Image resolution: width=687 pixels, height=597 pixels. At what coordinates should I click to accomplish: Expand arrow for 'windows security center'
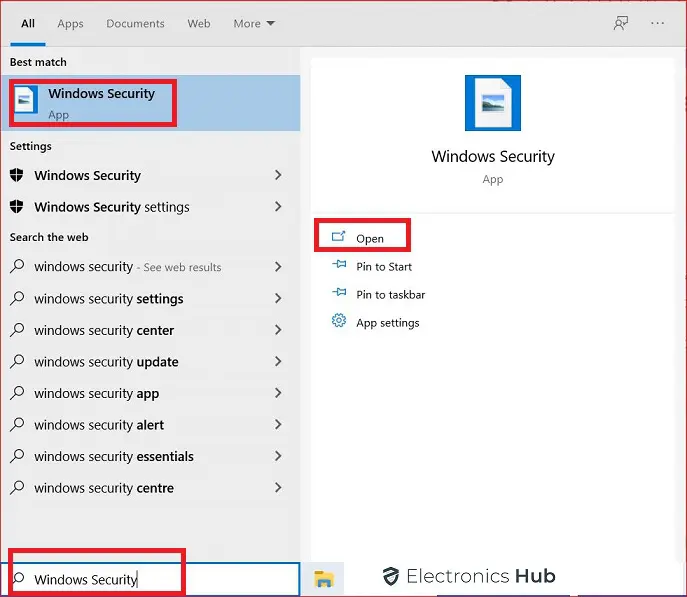click(x=278, y=330)
